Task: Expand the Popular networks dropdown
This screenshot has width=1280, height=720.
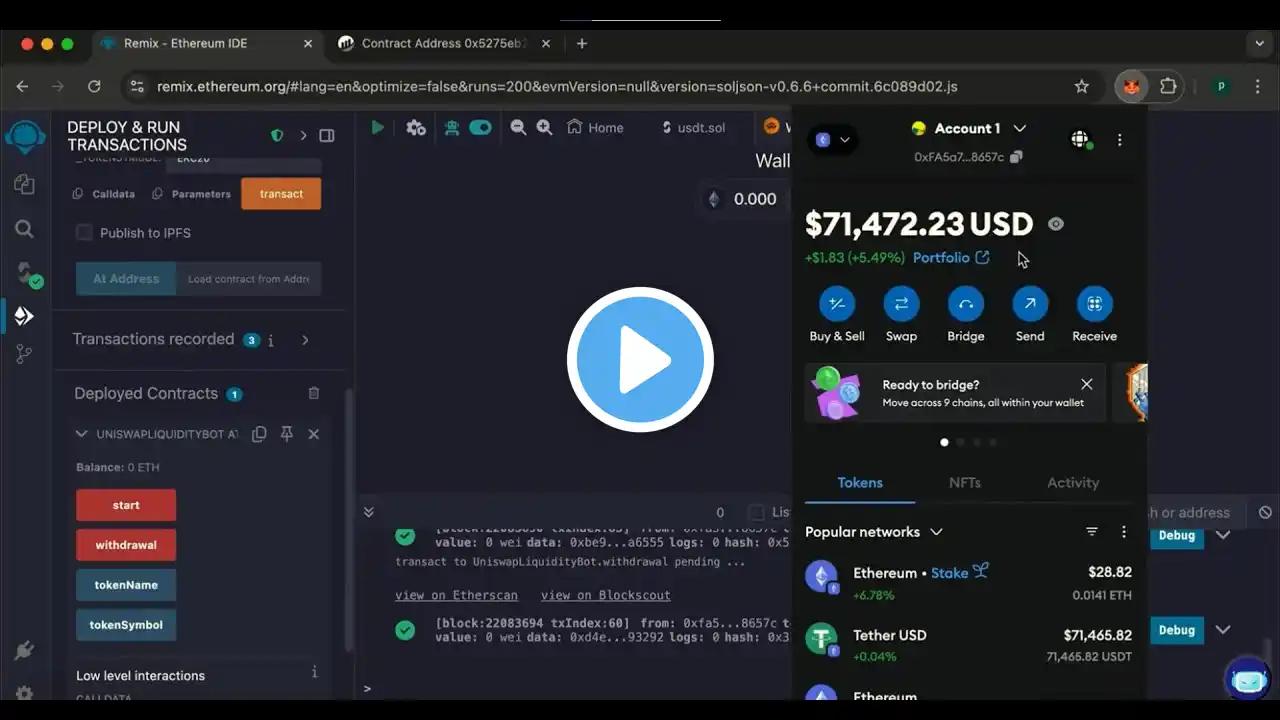Action: click(x=874, y=532)
